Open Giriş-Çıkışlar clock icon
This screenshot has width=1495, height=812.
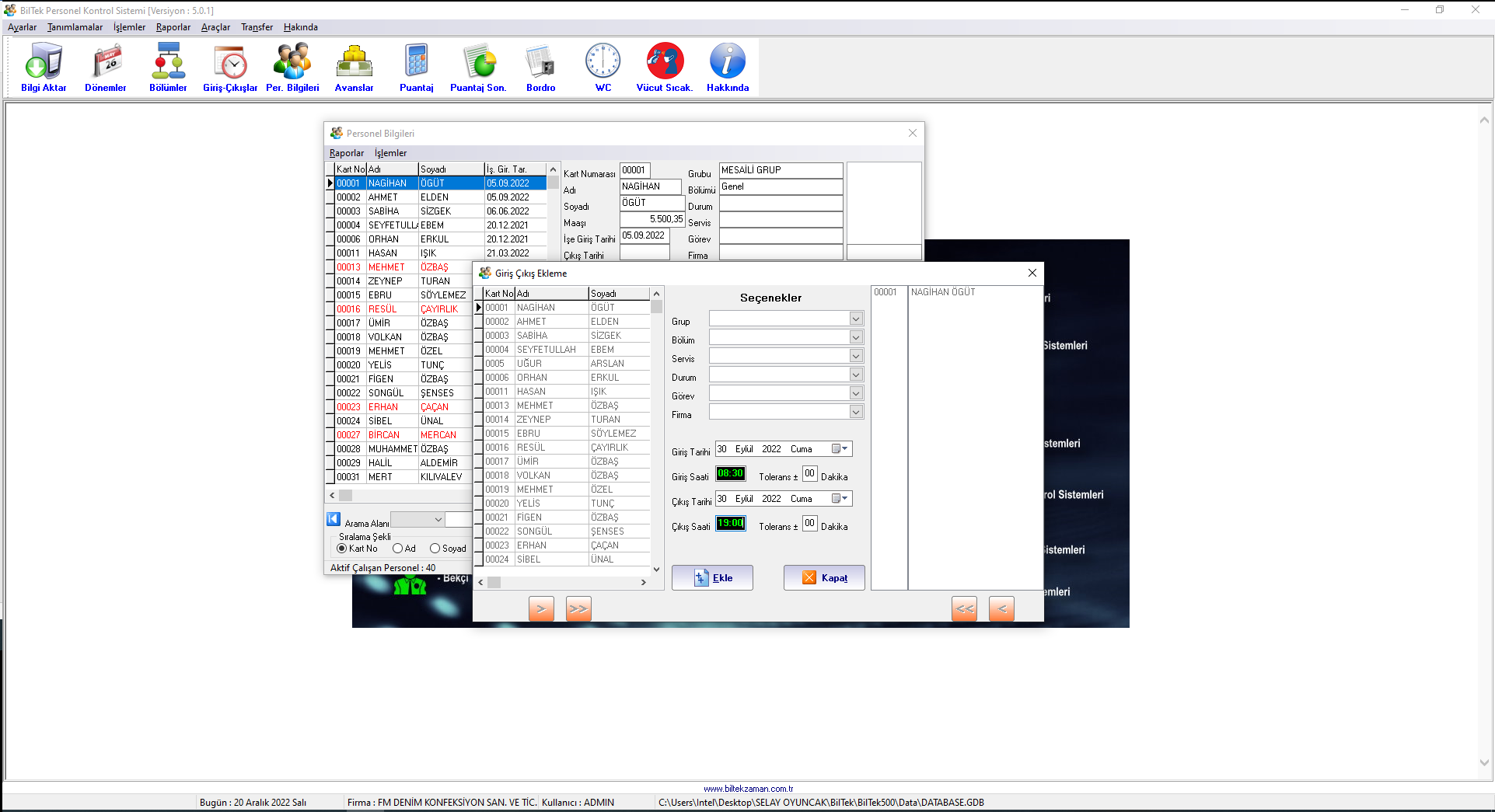[230, 68]
